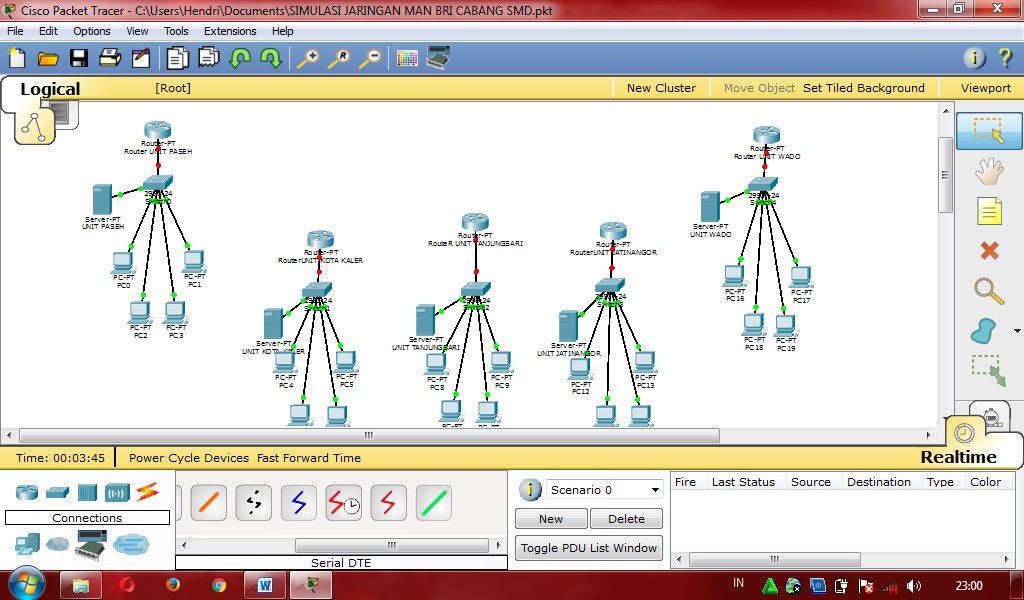The height and width of the screenshot is (600, 1024).
Task: Click the connections list horizontal scrollbar
Action: 392,545
